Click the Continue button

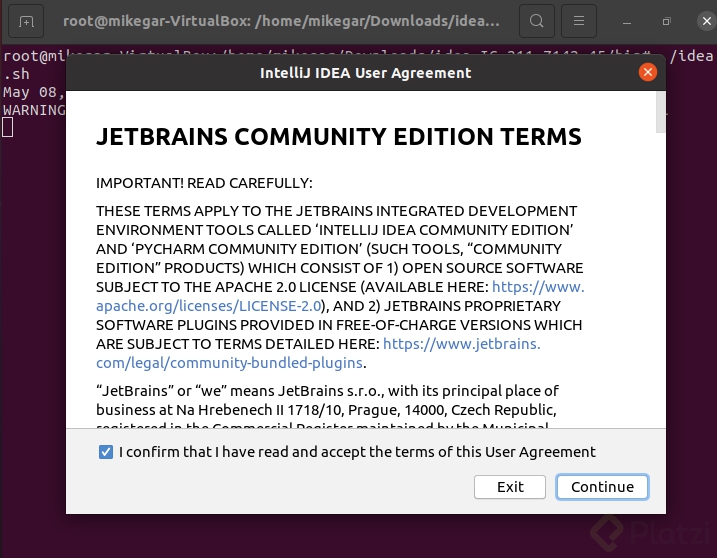click(602, 487)
